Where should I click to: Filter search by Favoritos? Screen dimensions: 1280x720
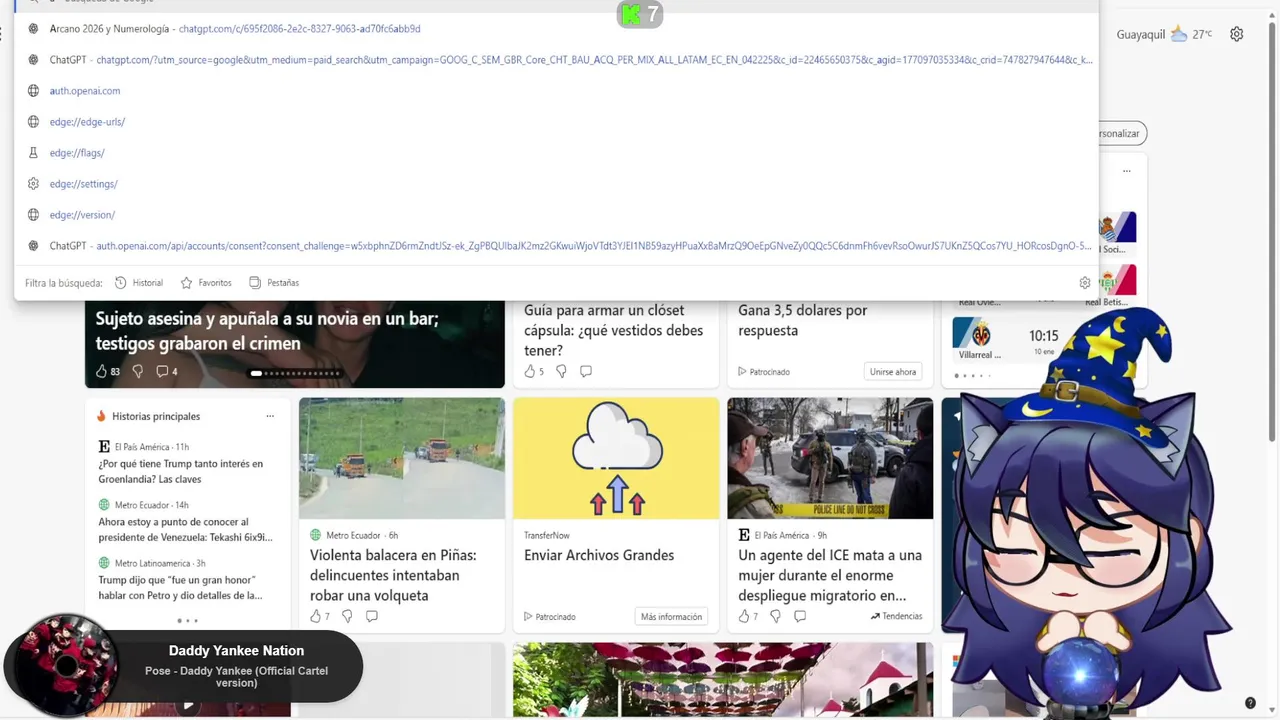click(x=206, y=283)
